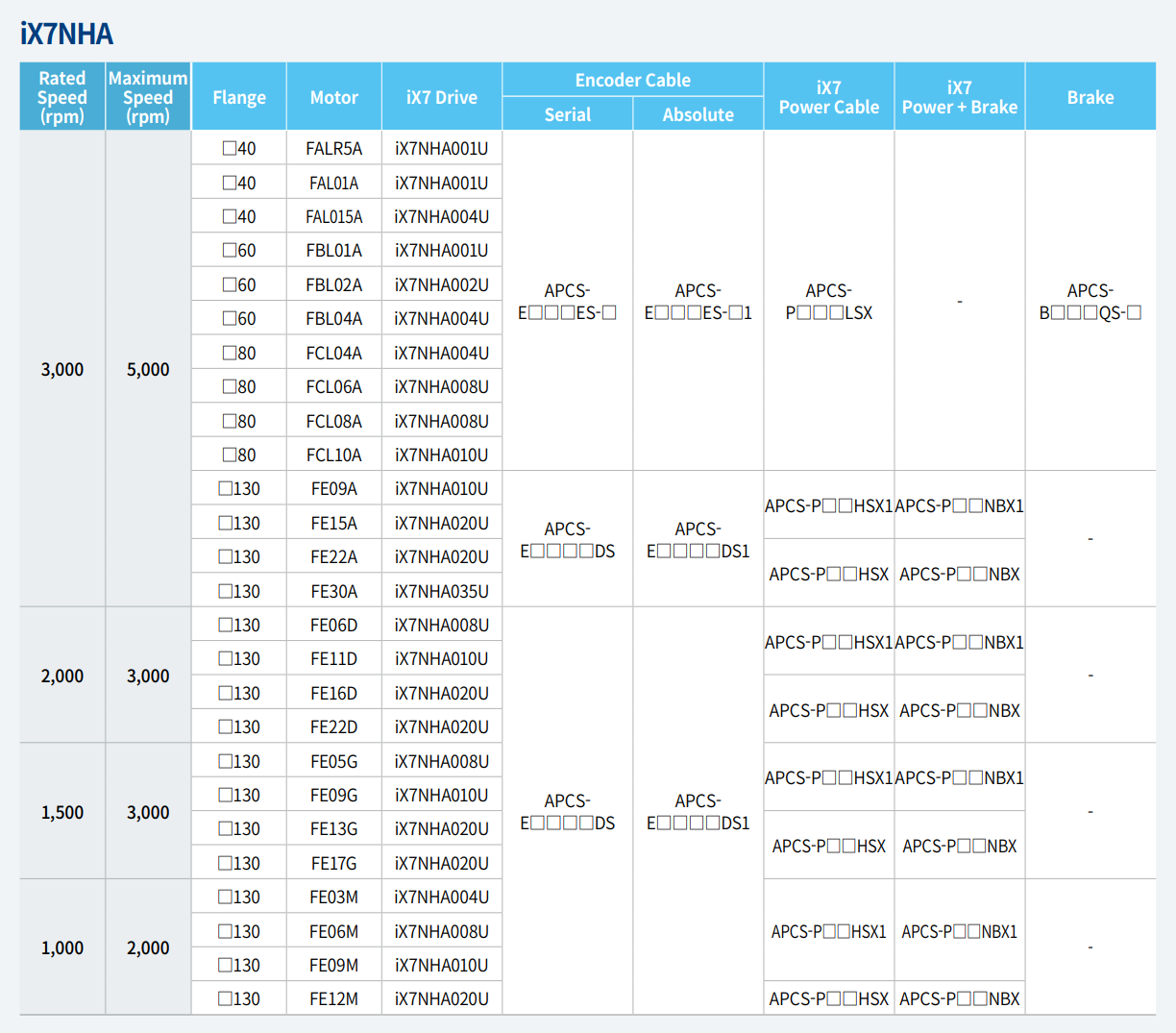This screenshot has width=1176, height=1033.
Task: Select the Absolute encoder cable subheader
Action: click(x=698, y=114)
